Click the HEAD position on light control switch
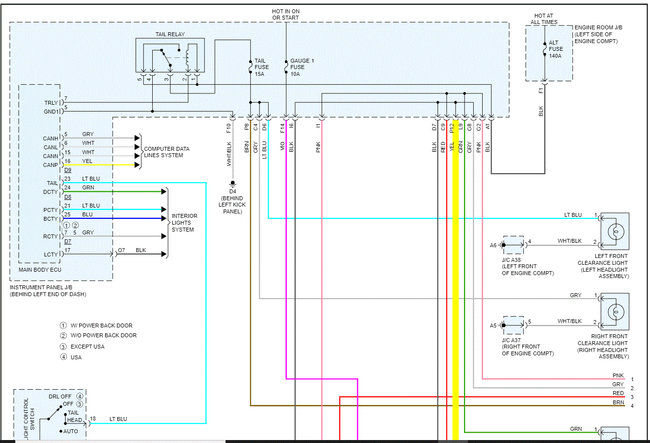650x443 pixels. 74,420
